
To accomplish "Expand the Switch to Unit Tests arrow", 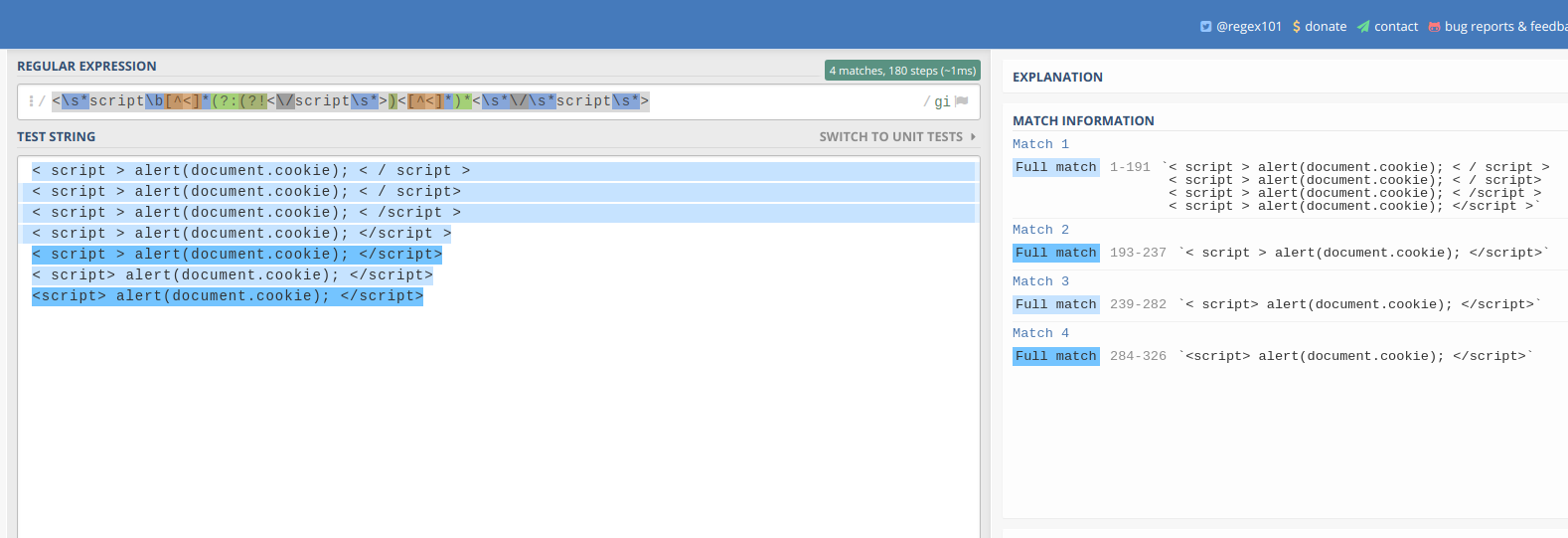I will pyautogui.click(x=973, y=137).
